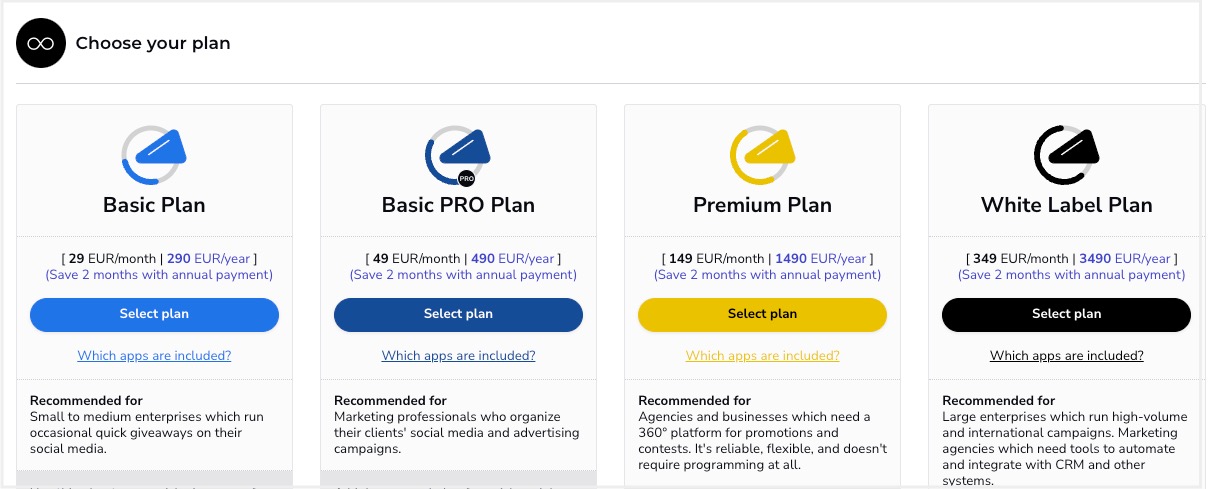Click the 490 EUR/year price
The height and width of the screenshot is (489, 1208).
tap(512, 259)
